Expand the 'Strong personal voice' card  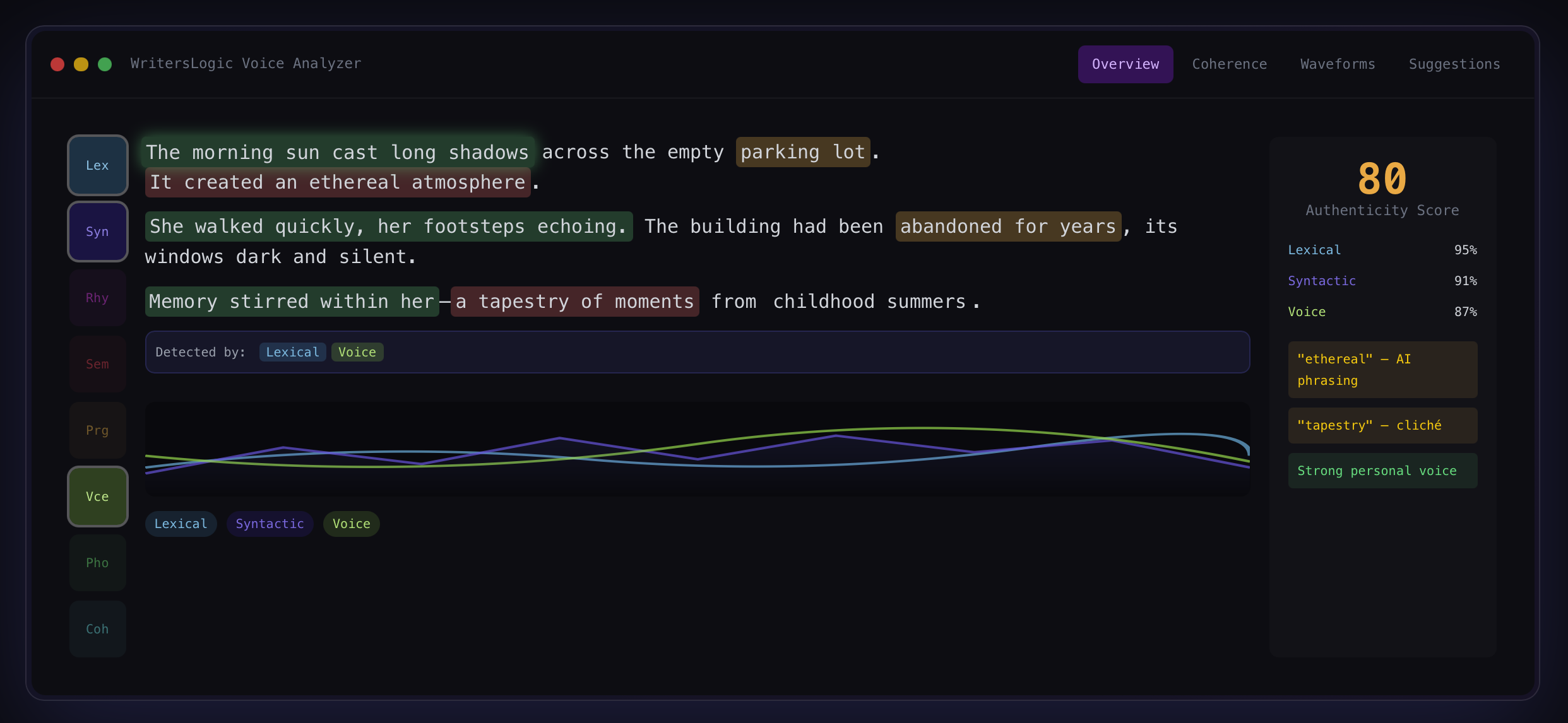pyautogui.click(x=1382, y=471)
